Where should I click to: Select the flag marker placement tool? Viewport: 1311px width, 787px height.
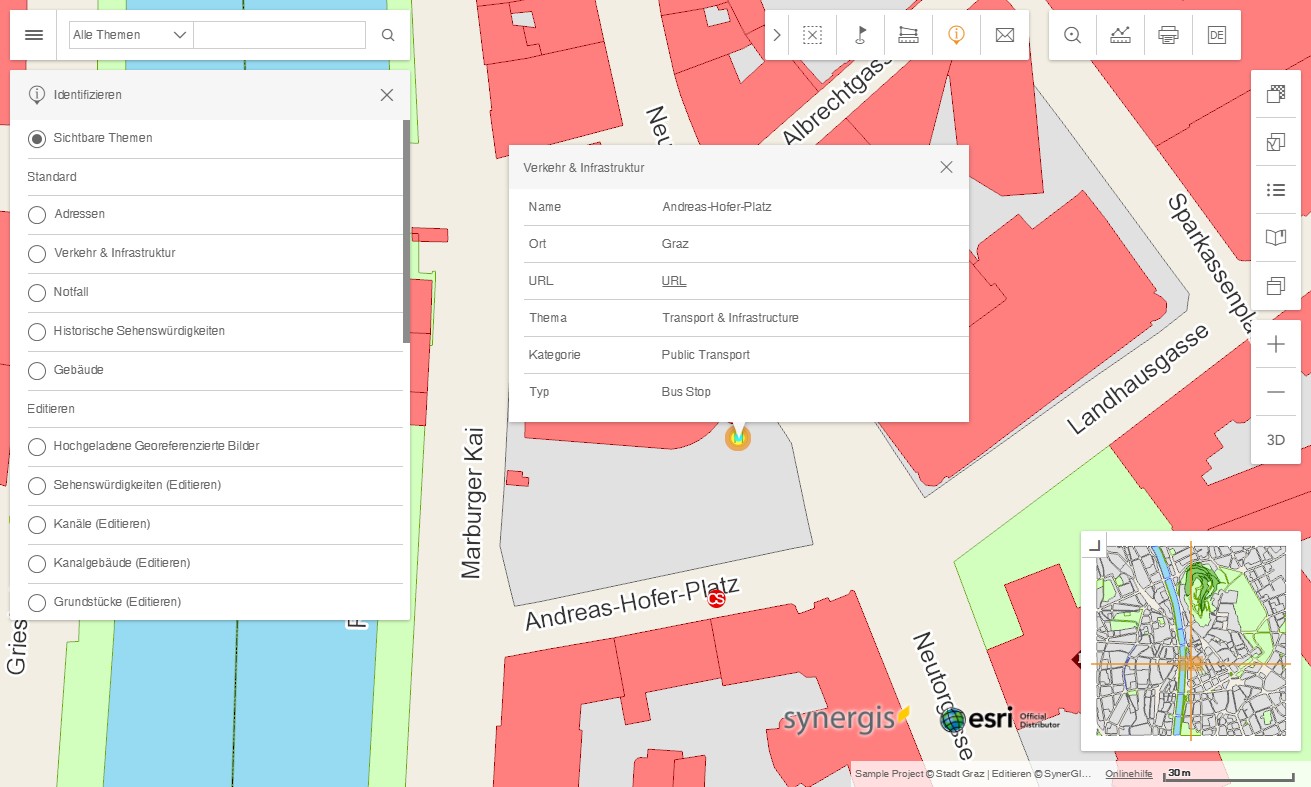point(860,34)
